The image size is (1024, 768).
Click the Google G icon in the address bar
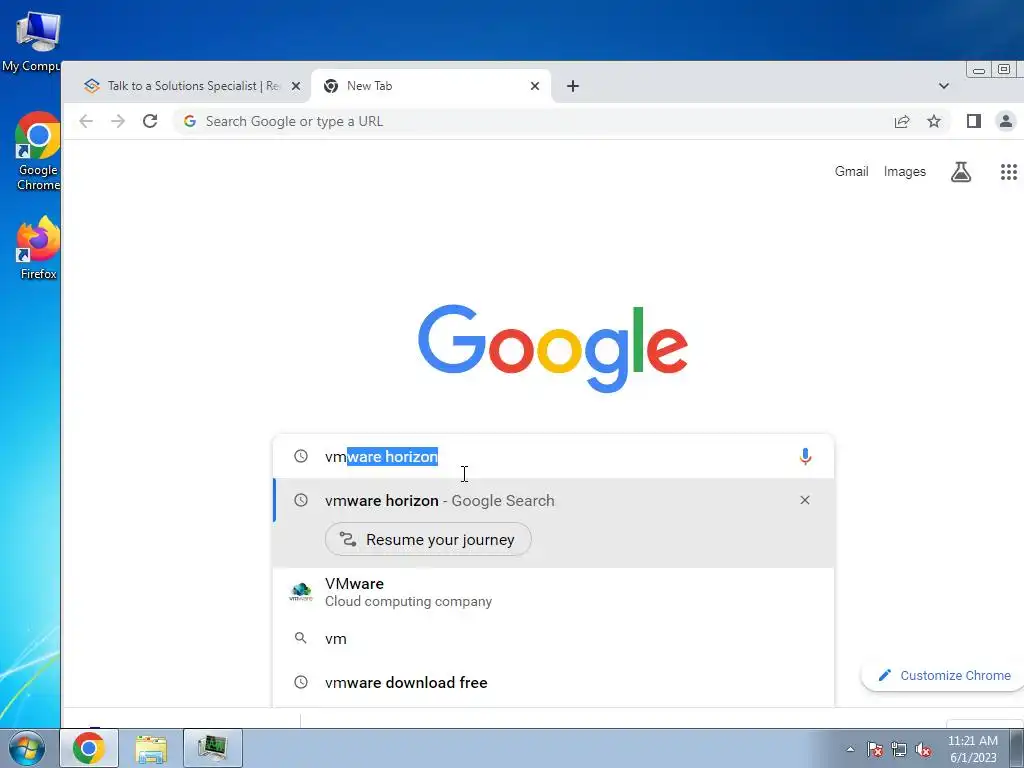click(x=190, y=121)
